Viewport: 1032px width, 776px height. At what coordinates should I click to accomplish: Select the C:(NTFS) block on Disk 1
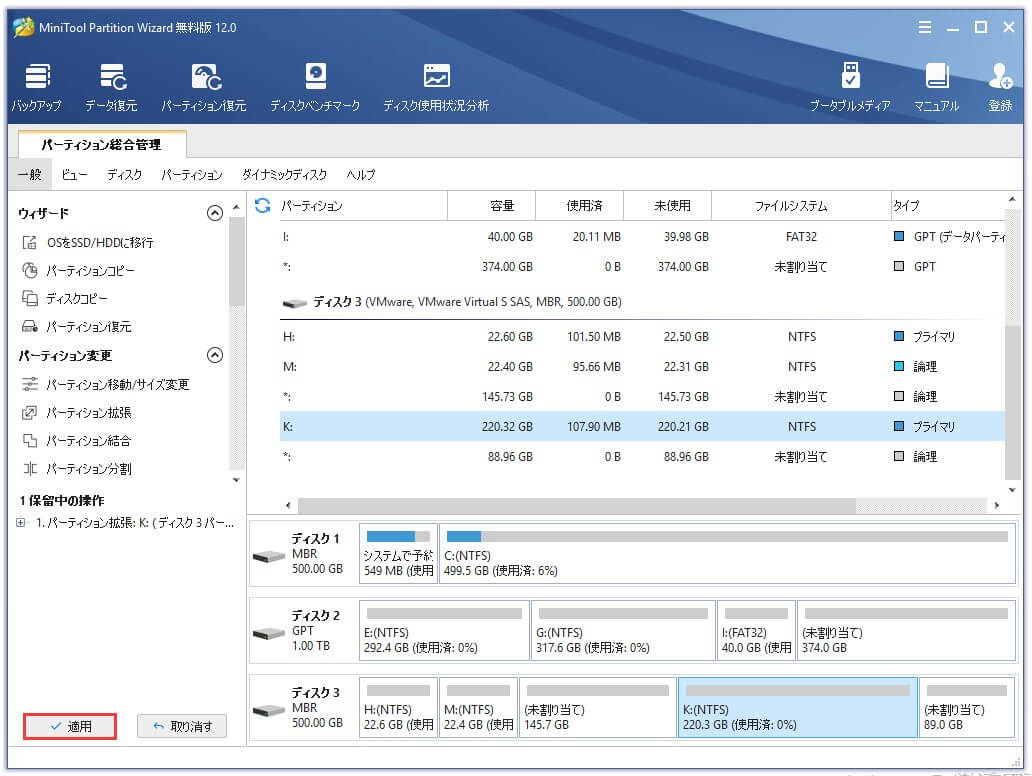(727, 553)
